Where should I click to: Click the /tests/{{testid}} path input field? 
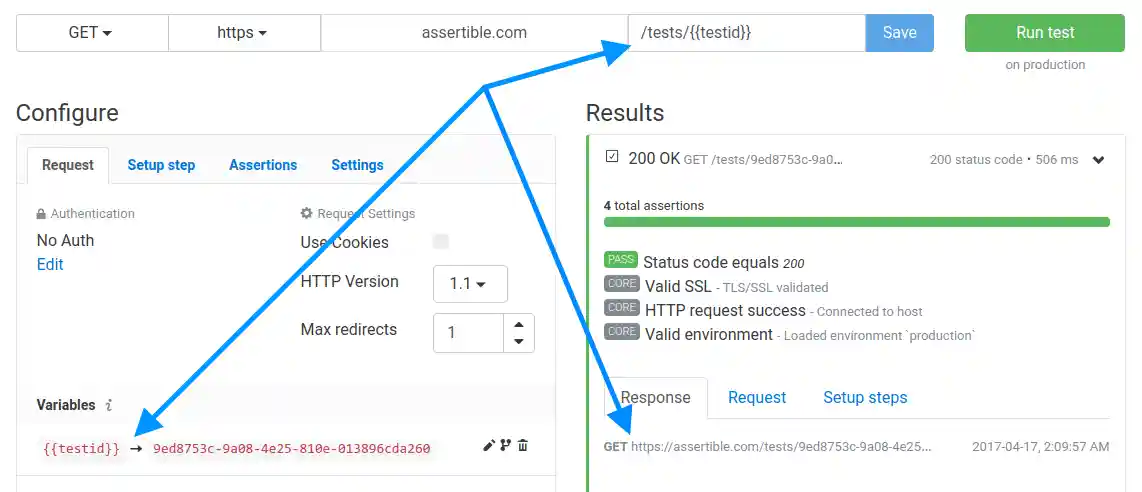pos(746,33)
